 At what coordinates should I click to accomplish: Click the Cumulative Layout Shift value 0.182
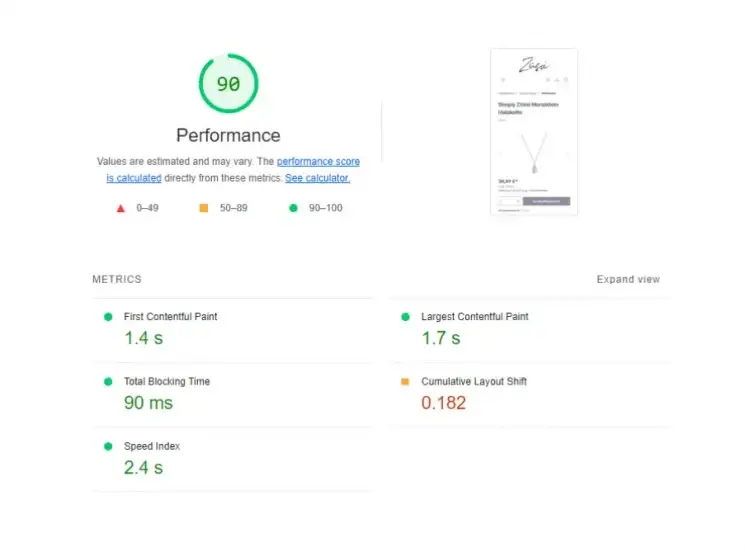[x=443, y=403]
